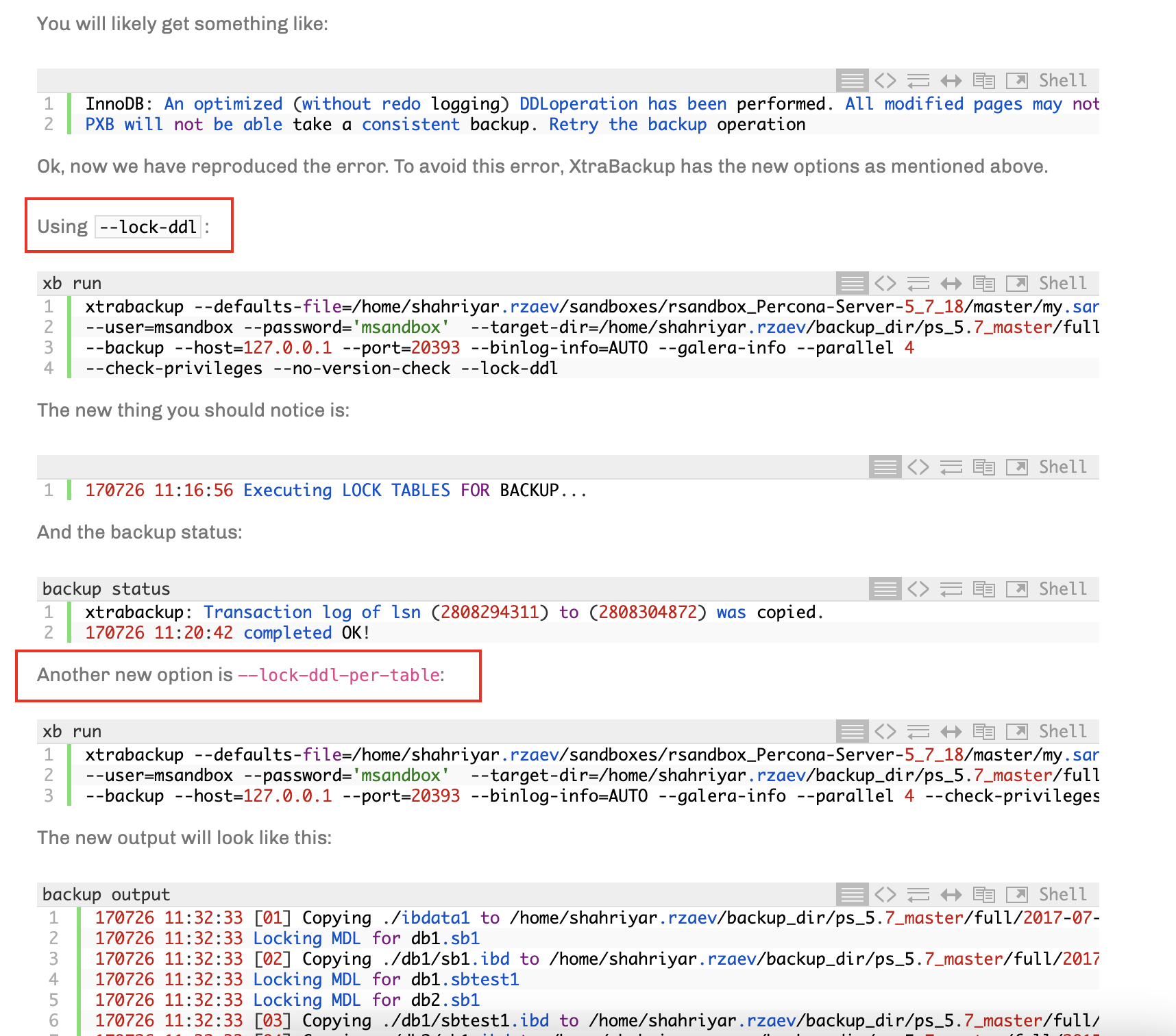Click the 'Locking MDL for db2.sb1' line
Viewport: 1176px width, 1036px height.
(287, 1000)
